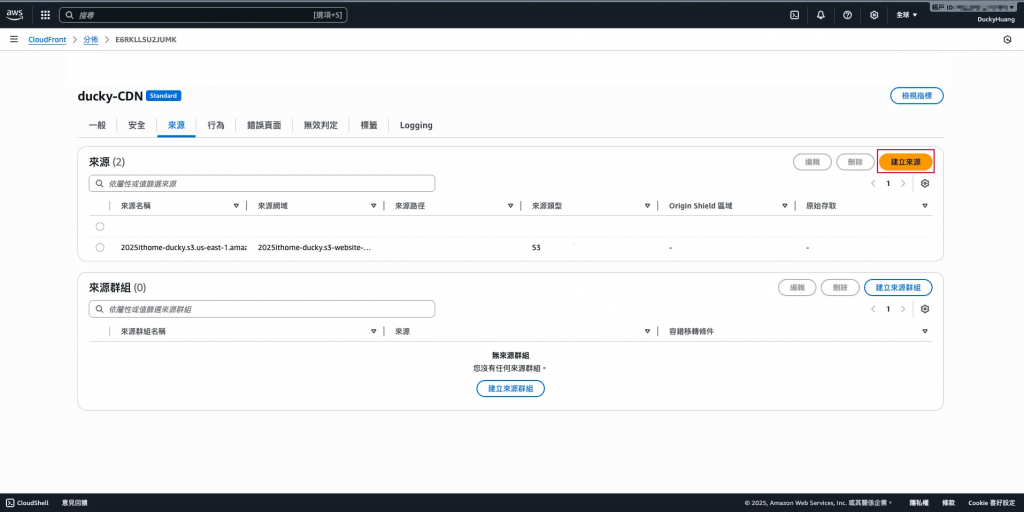Open Cookie 喜好設定 in the footer
The image size is (1024, 512).
(x=991, y=503)
